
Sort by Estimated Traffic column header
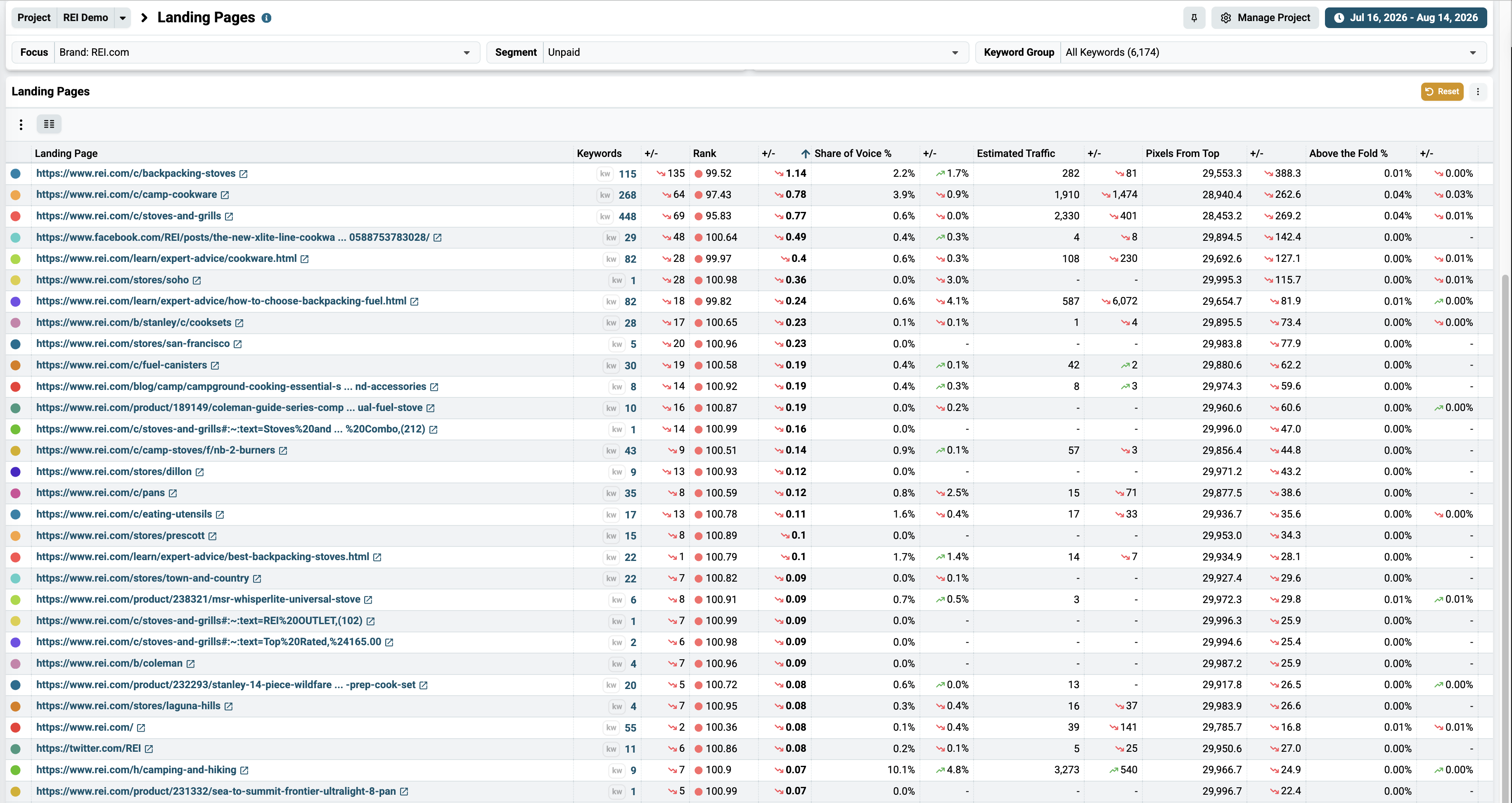[x=1015, y=153]
